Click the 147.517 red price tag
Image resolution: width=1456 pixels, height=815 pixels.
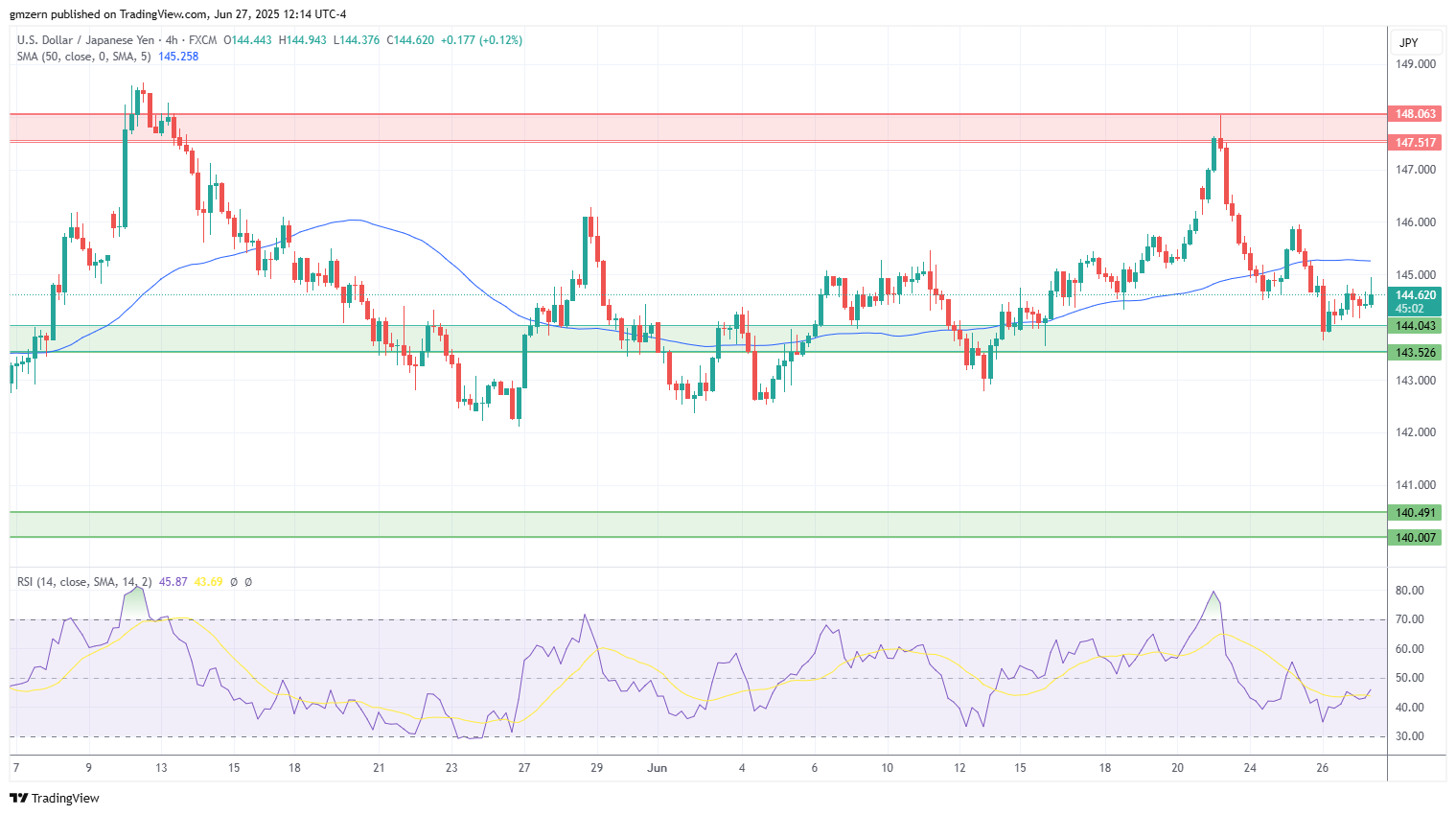(x=1415, y=143)
